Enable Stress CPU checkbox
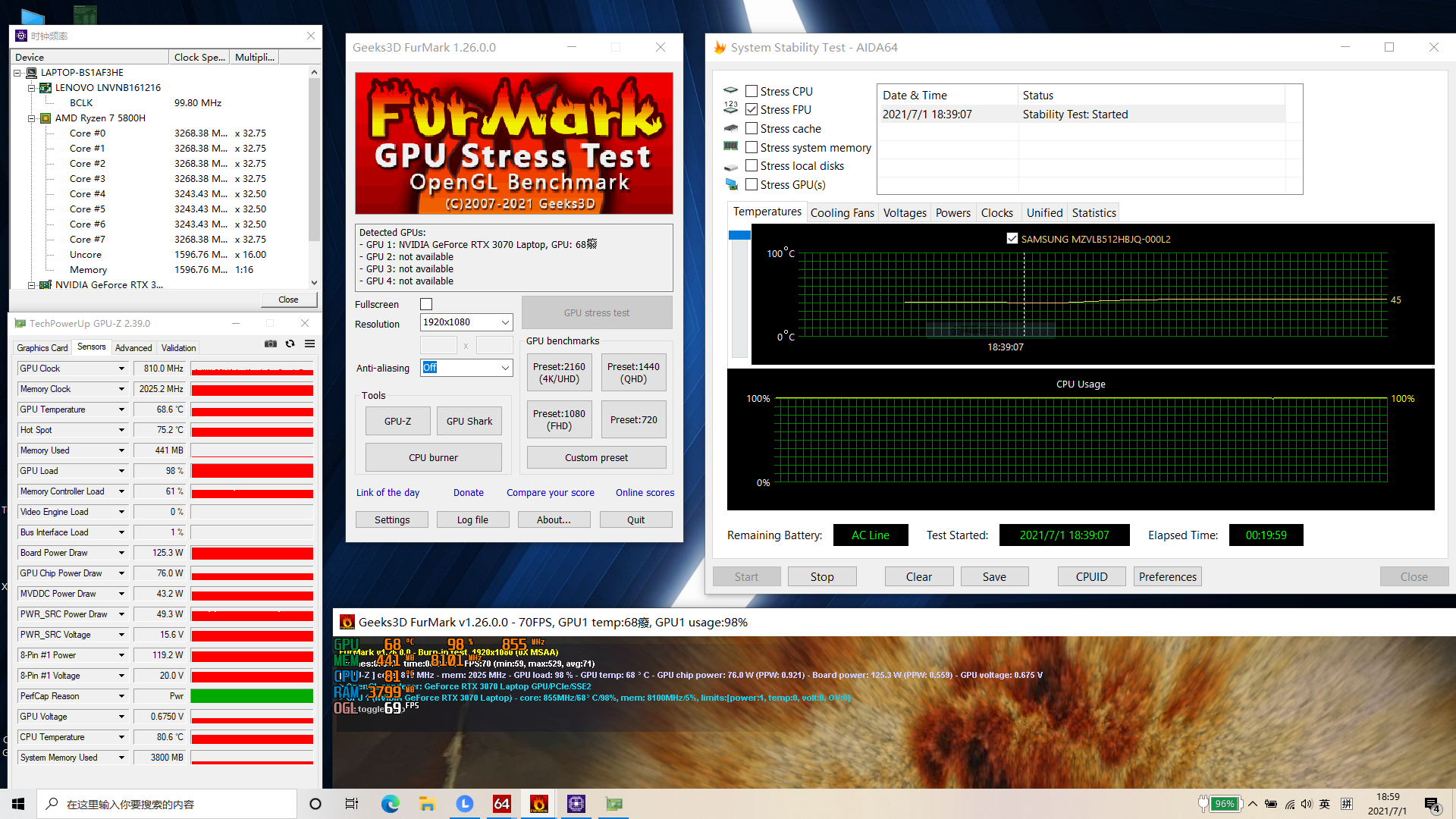This screenshot has height=819, width=1456. [752, 91]
